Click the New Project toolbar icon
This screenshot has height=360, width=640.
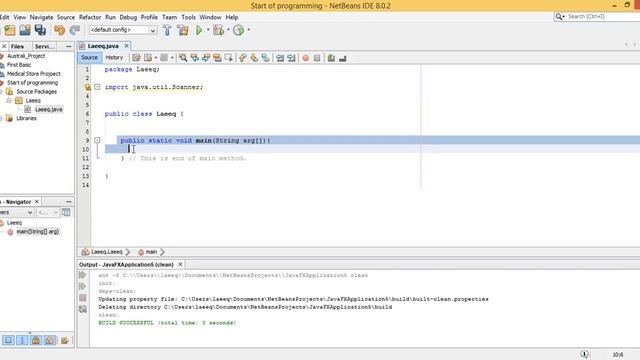[10, 30]
